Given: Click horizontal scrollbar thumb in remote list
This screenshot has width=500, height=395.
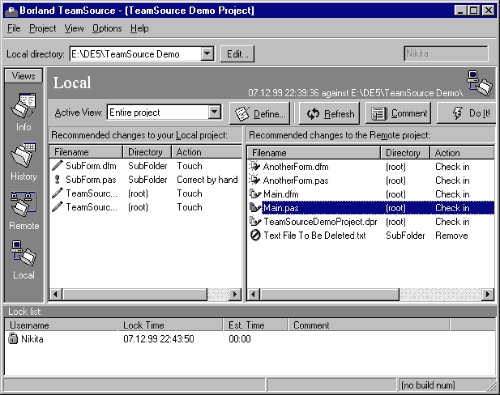Looking at the screenshot, I should click(x=330, y=294).
